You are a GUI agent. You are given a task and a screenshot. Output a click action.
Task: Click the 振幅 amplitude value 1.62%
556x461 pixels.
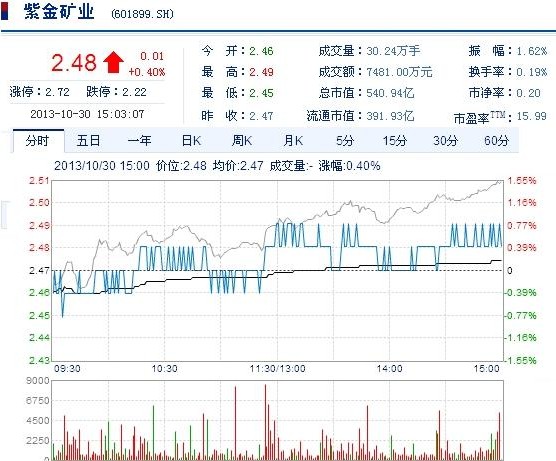click(x=532, y=51)
